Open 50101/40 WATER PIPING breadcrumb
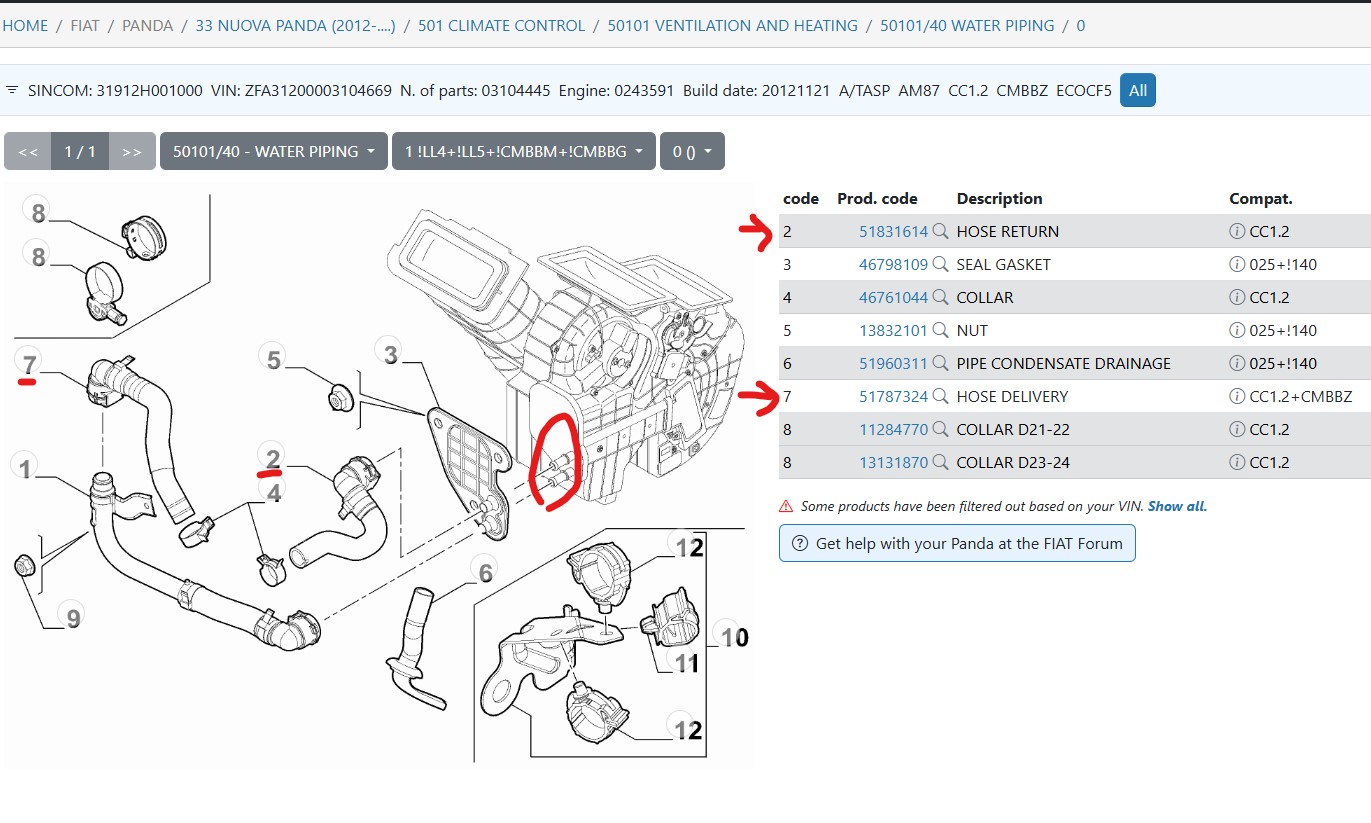 (x=967, y=25)
